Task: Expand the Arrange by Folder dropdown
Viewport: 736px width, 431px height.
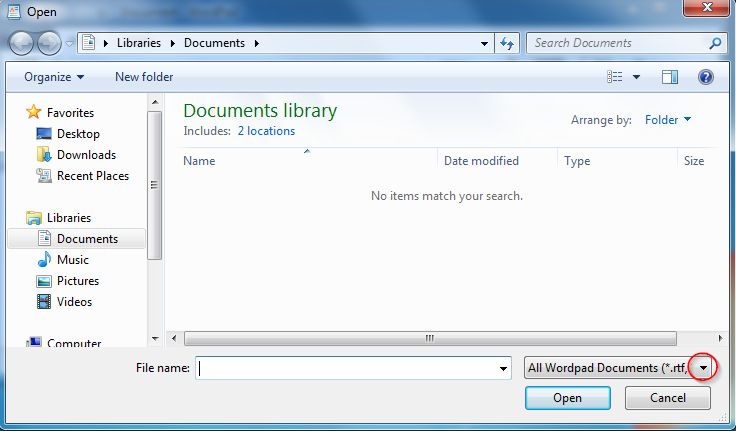Action: pyautogui.click(x=668, y=120)
